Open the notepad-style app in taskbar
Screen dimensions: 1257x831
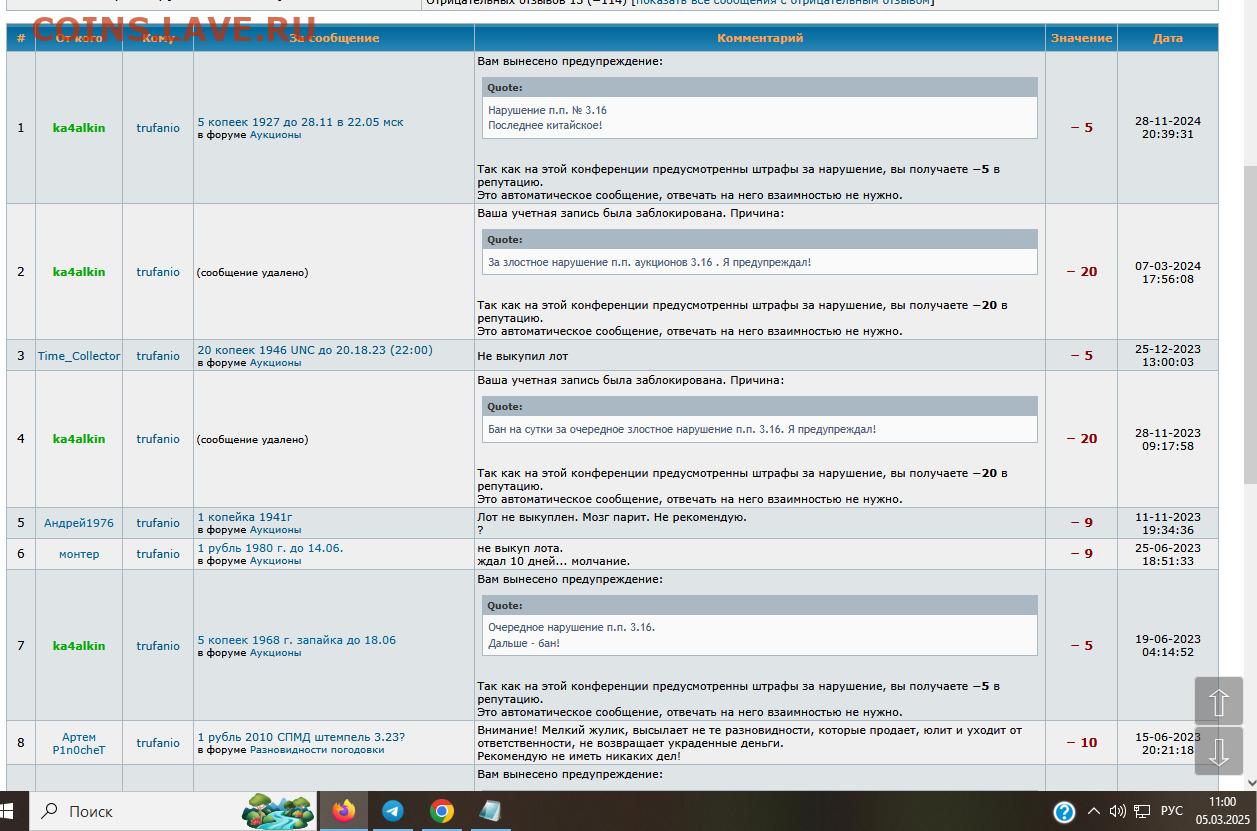(490, 811)
